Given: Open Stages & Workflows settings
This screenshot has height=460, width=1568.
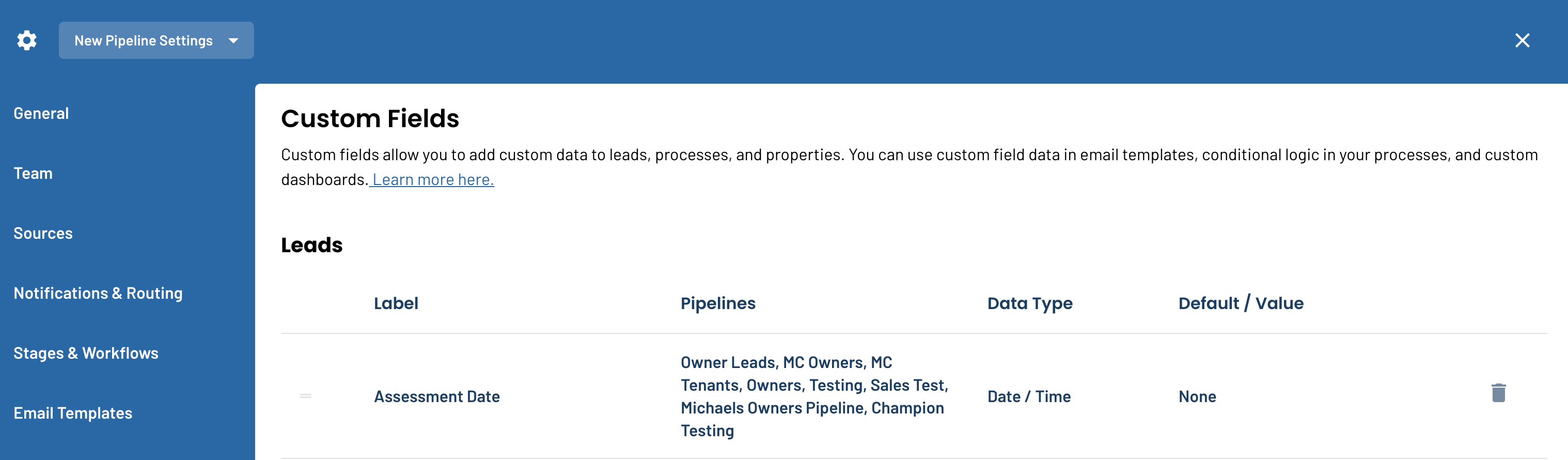Looking at the screenshot, I should pyautogui.click(x=86, y=354).
